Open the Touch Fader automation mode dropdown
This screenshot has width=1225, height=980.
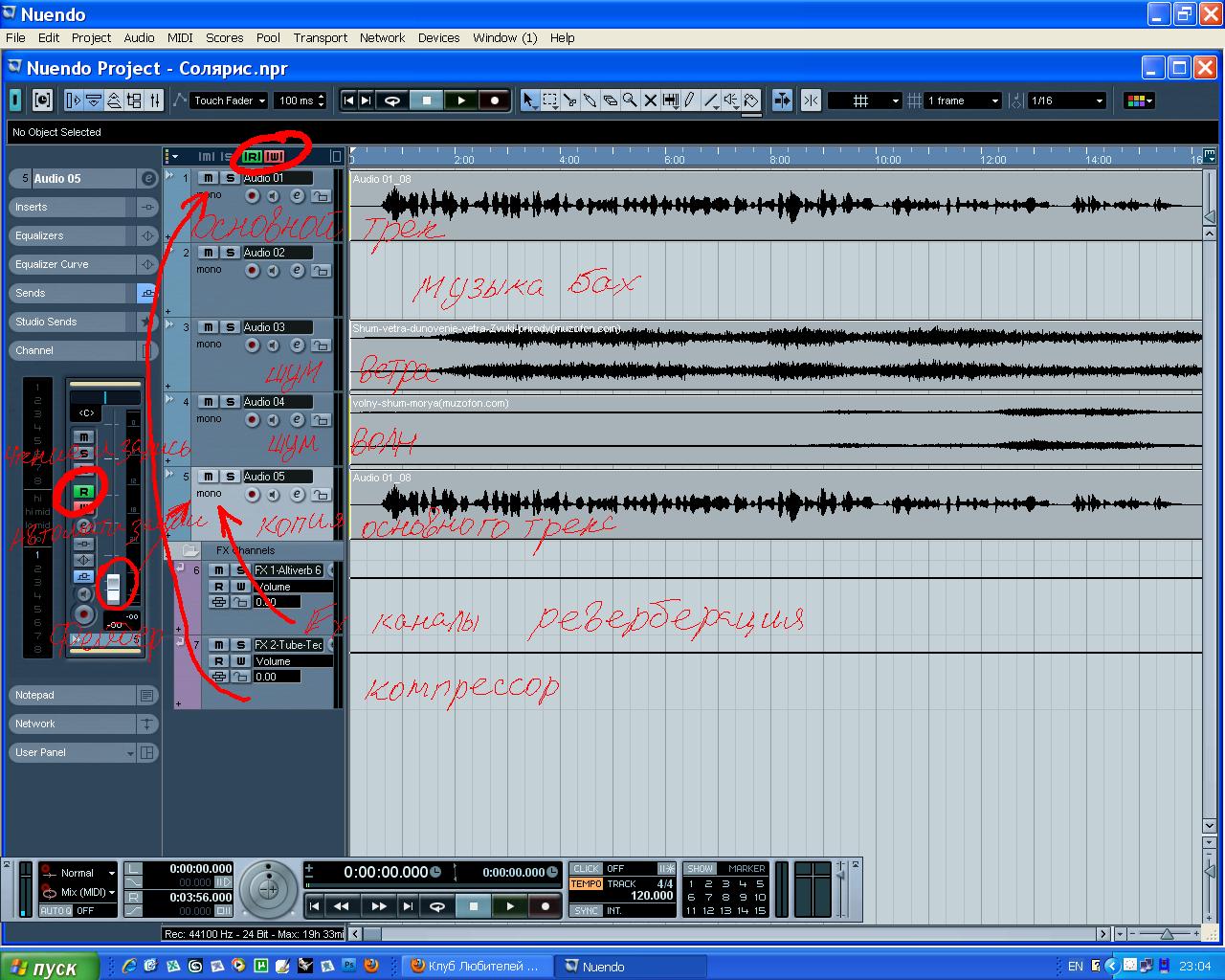coord(230,100)
